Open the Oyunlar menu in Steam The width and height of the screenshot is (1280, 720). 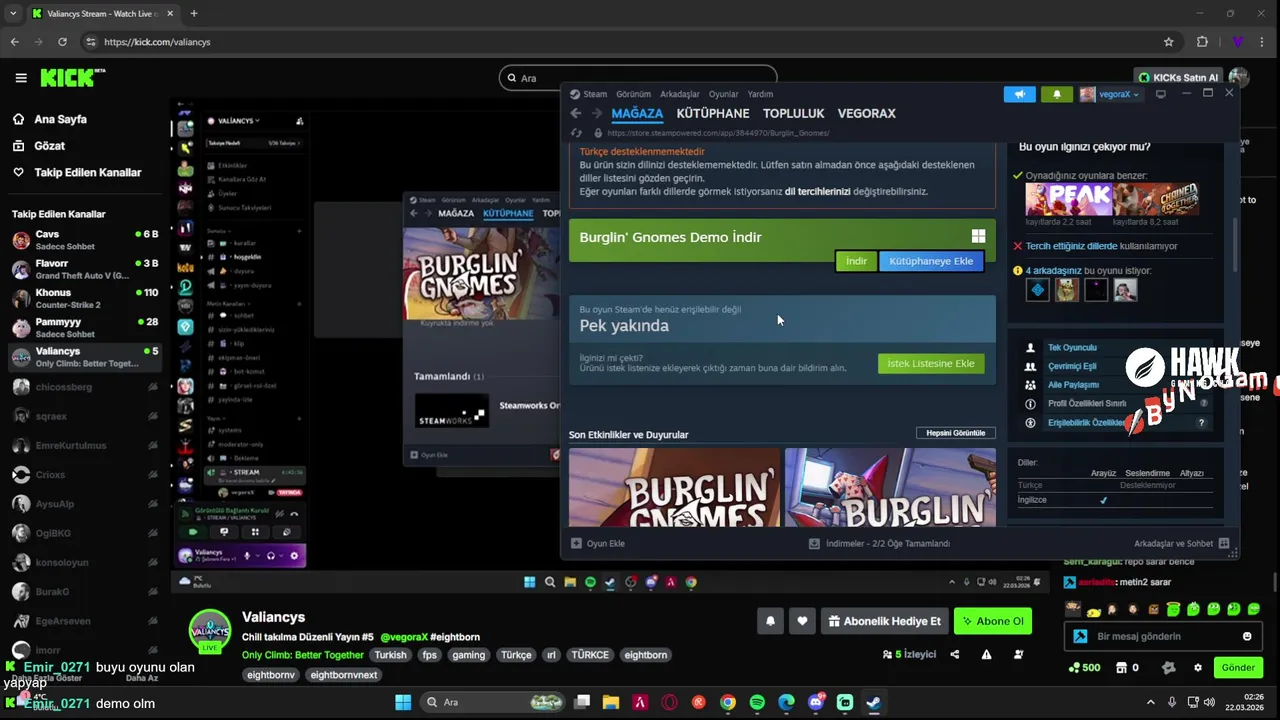723,94
